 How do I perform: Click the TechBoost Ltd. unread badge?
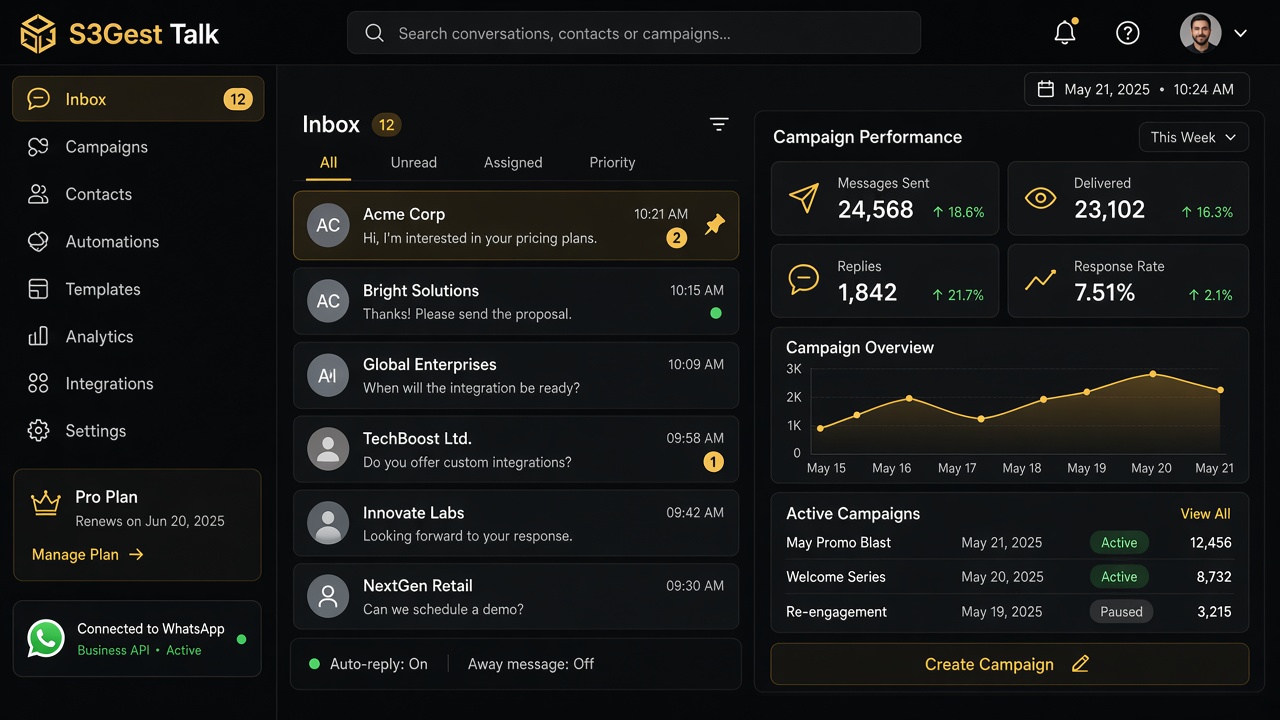[713, 462]
